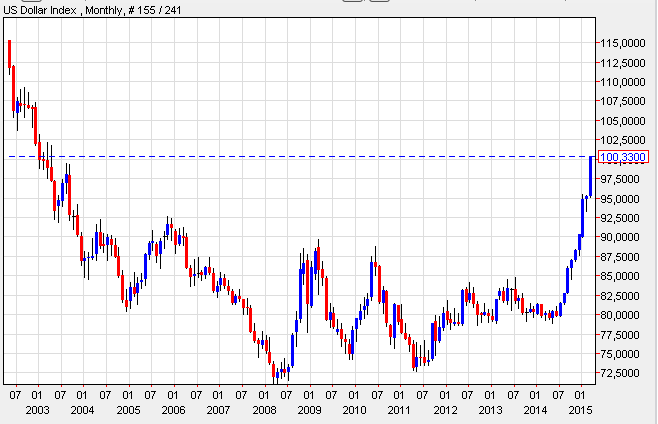Click the 2006 year label on time axis
Viewport: 658px width, 424px height.
(x=173, y=410)
